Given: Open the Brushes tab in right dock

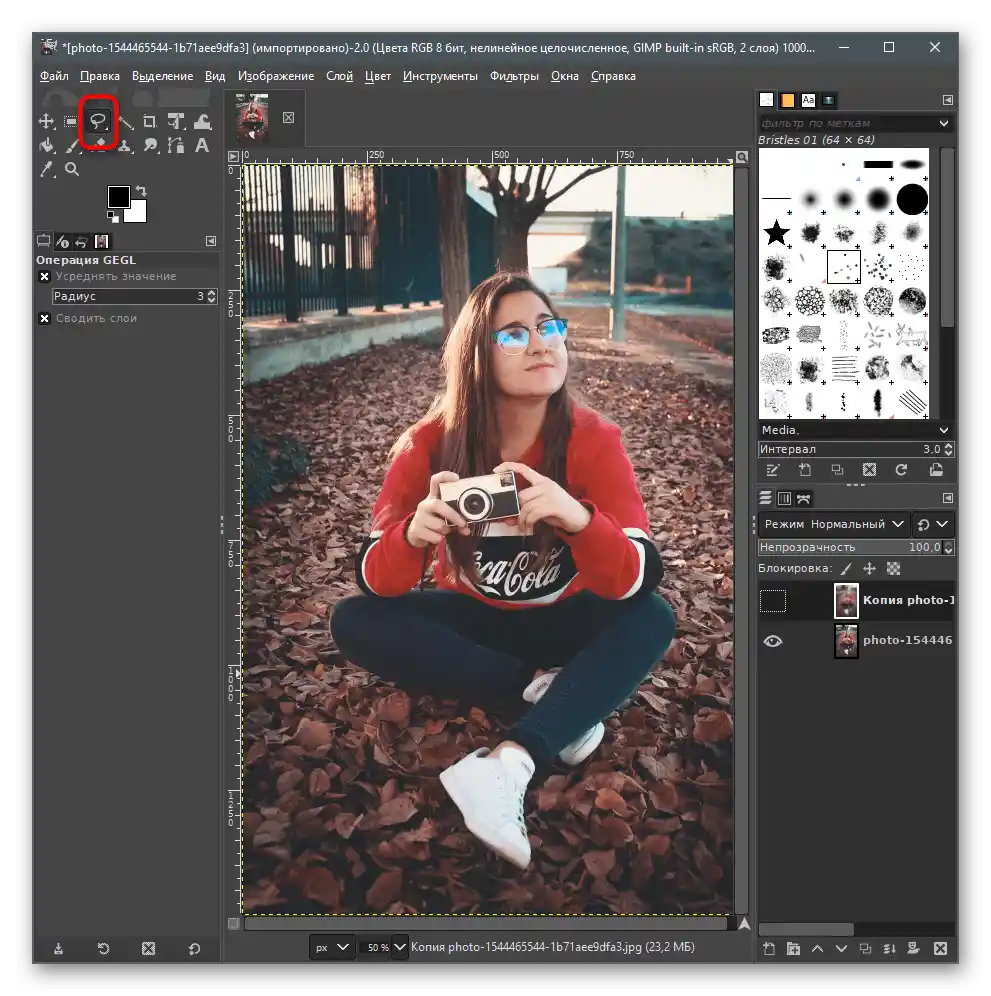Looking at the screenshot, I should (x=767, y=100).
